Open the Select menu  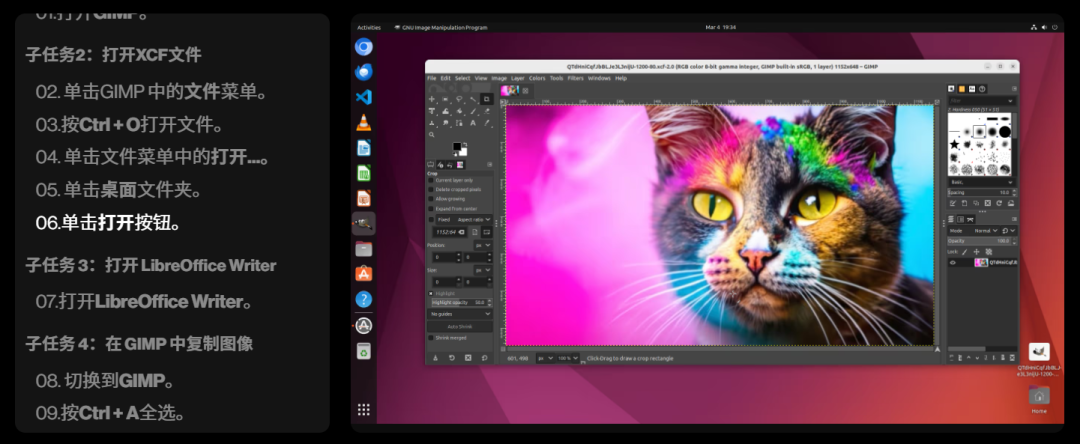[463, 78]
